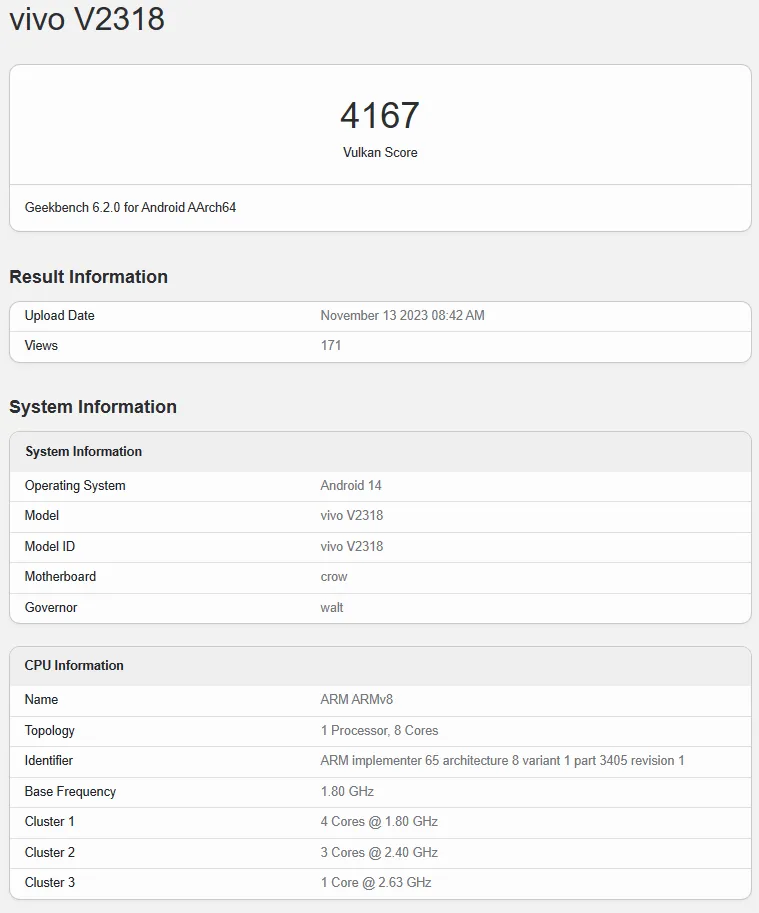Click the Operating System label
The height and width of the screenshot is (913, 759).
point(75,486)
